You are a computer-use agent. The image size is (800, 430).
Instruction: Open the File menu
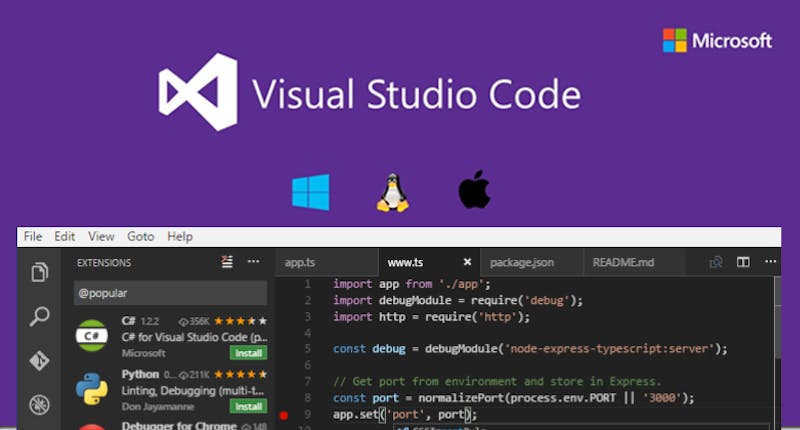33,237
